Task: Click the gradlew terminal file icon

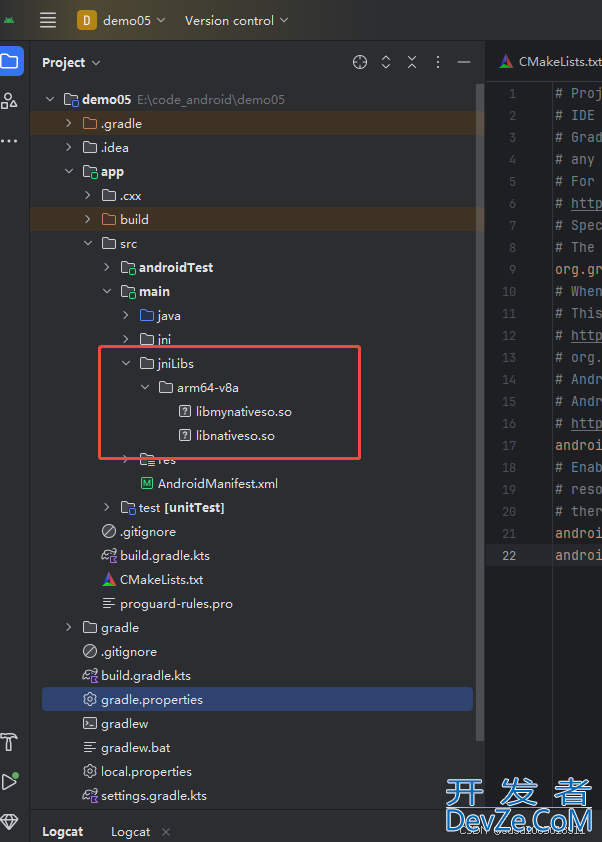Action: pyautogui.click(x=90, y=723)
